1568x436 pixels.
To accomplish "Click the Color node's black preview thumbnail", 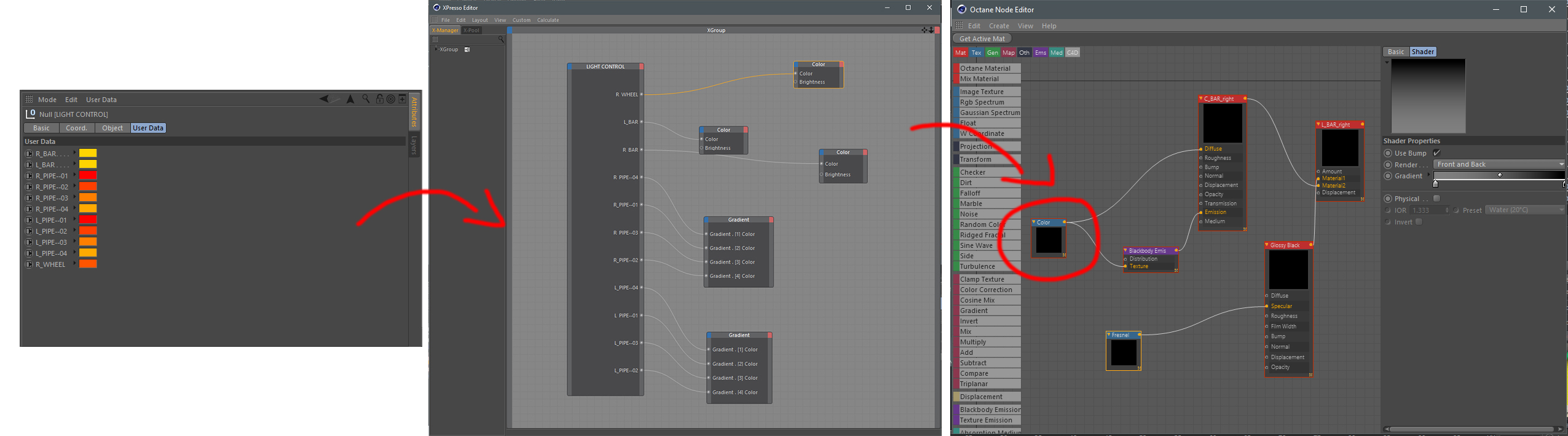I will point(1049,240).
